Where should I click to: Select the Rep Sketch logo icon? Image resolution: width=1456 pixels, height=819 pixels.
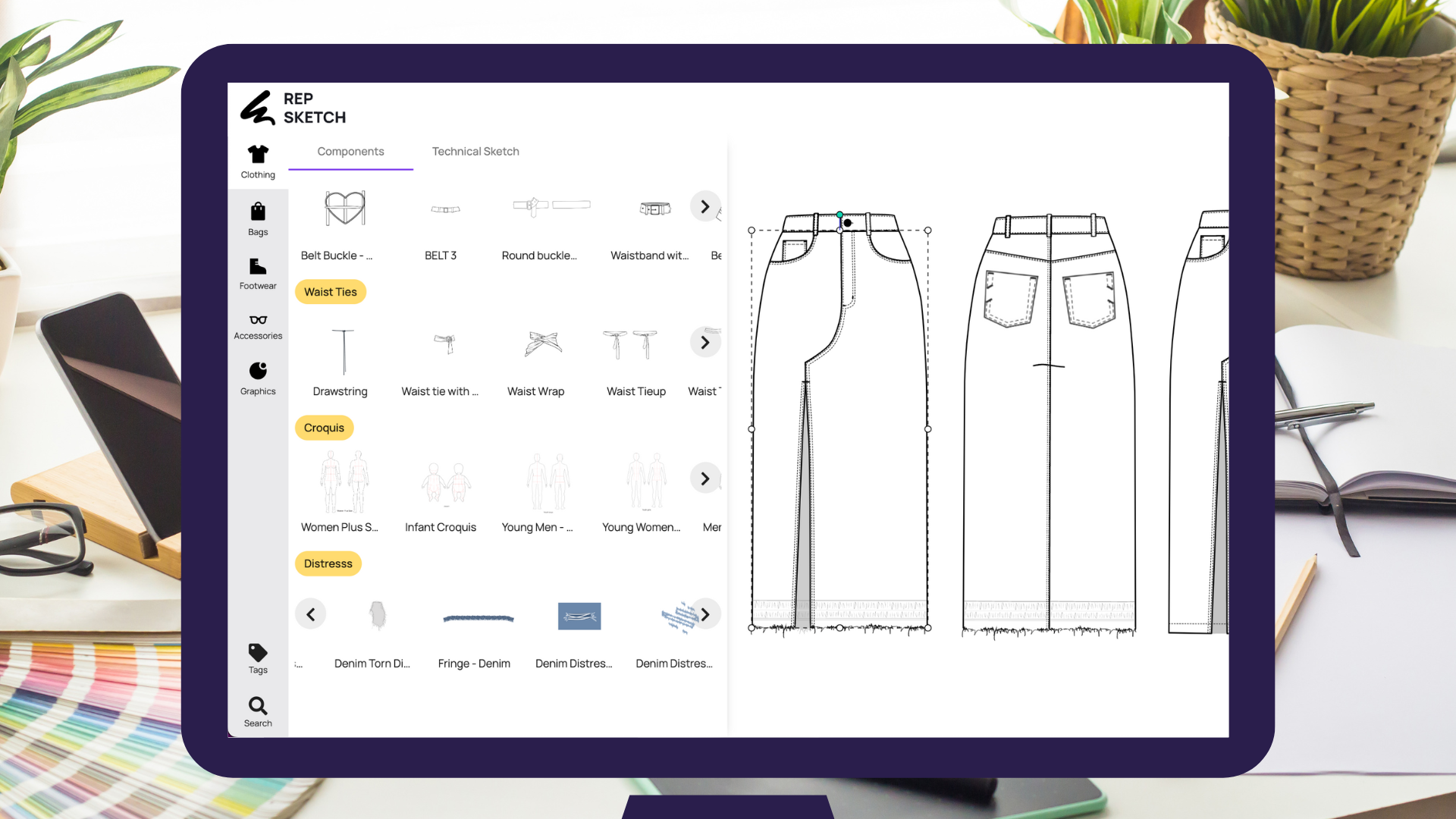[257, 107]
